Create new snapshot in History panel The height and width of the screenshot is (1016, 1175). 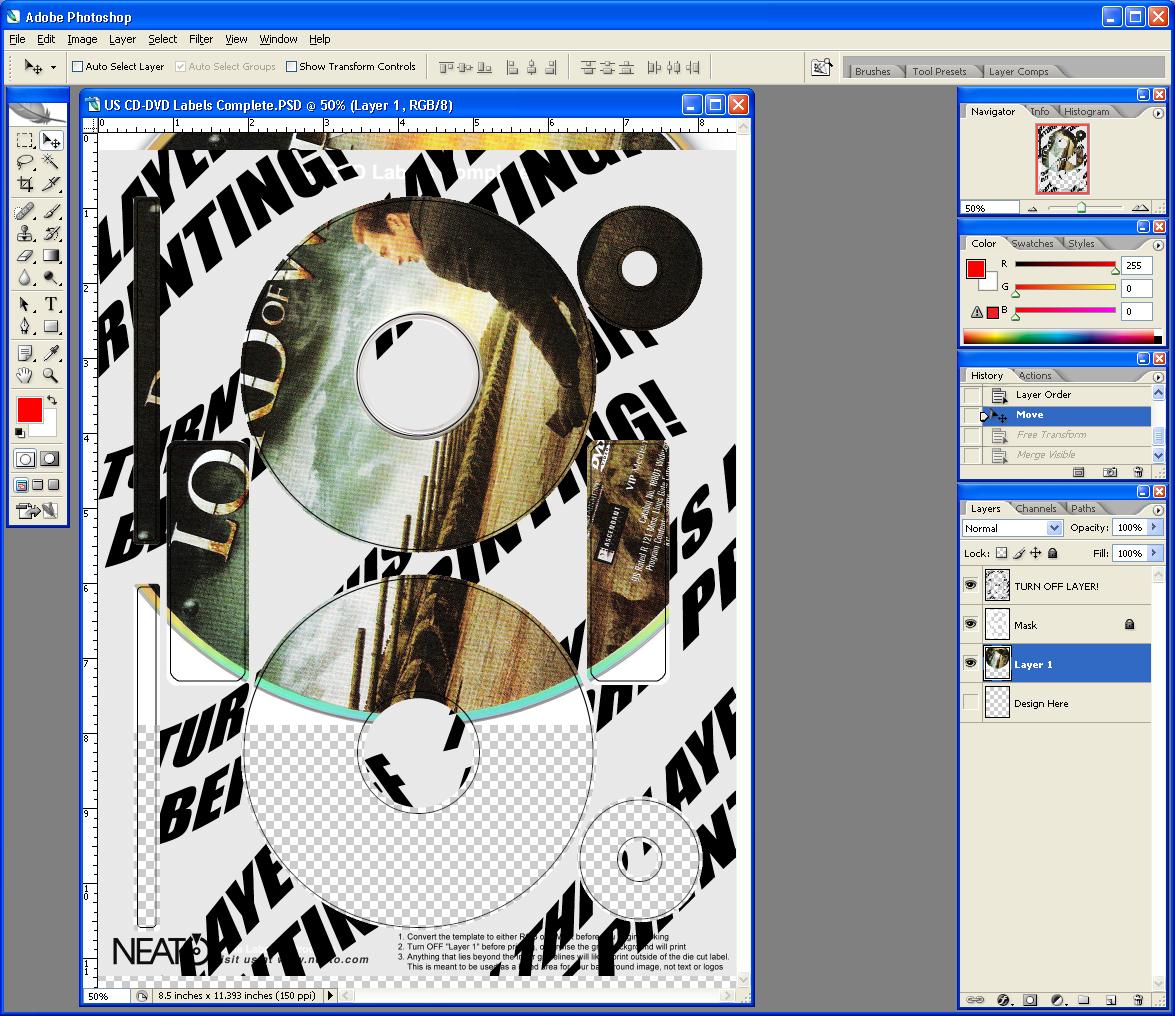point(1110,472)
